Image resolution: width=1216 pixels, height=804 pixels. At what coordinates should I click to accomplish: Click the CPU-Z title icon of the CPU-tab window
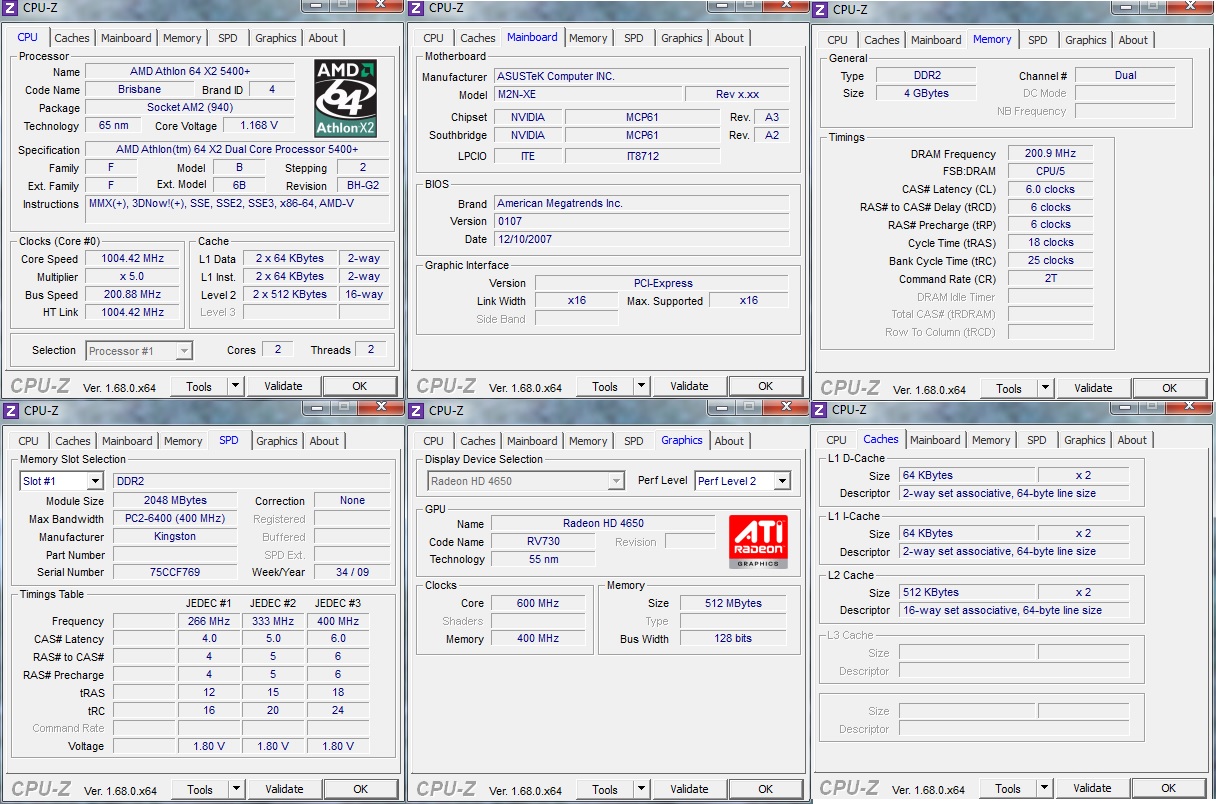[x=10, y=8]
